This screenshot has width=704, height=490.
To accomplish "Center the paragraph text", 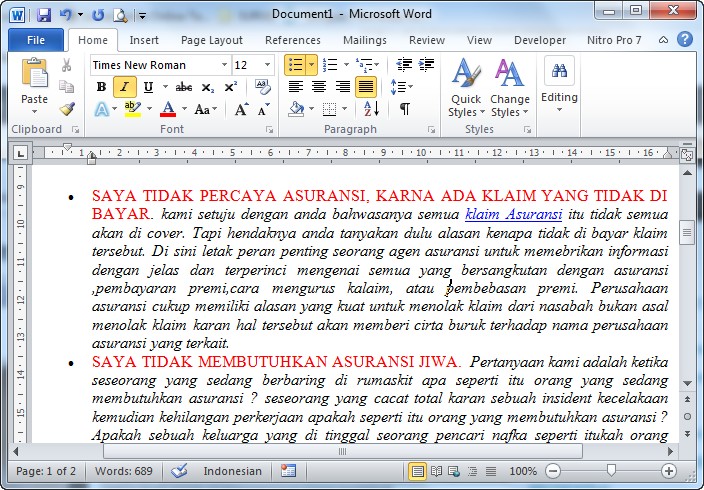I will click(x=319, y=86).
